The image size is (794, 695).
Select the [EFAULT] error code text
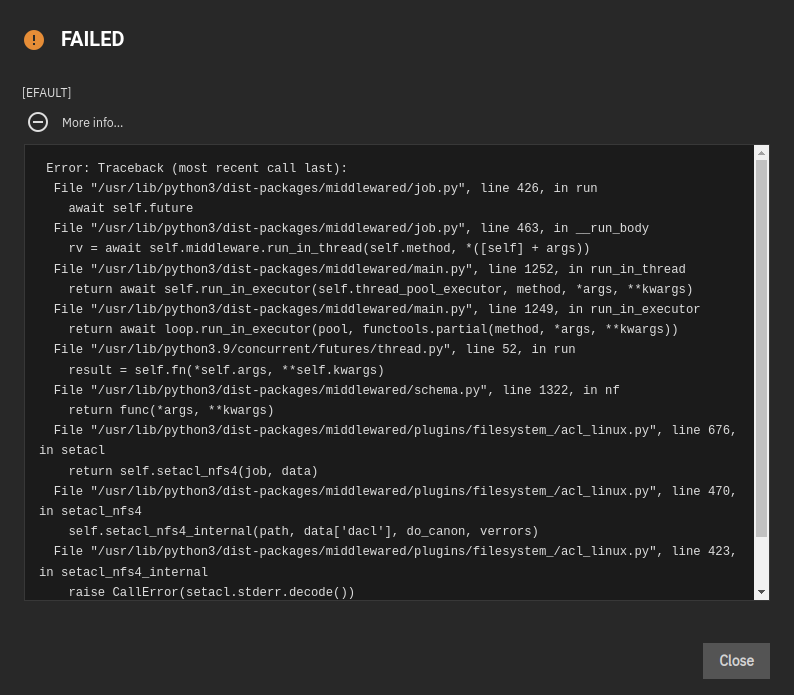[47, 93]
